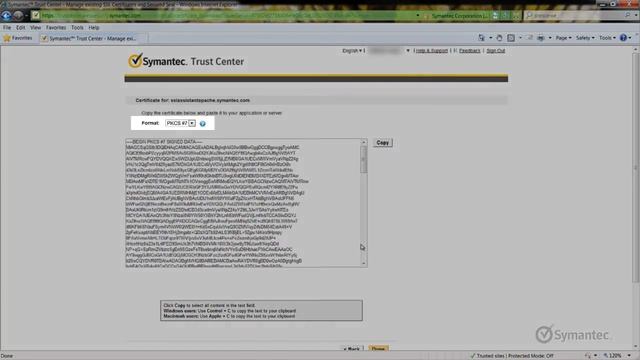Image resolution: width=640 pixels, height=360 pixels.
Task: Click the Feedback link
Action: click(x=469, y=51)
